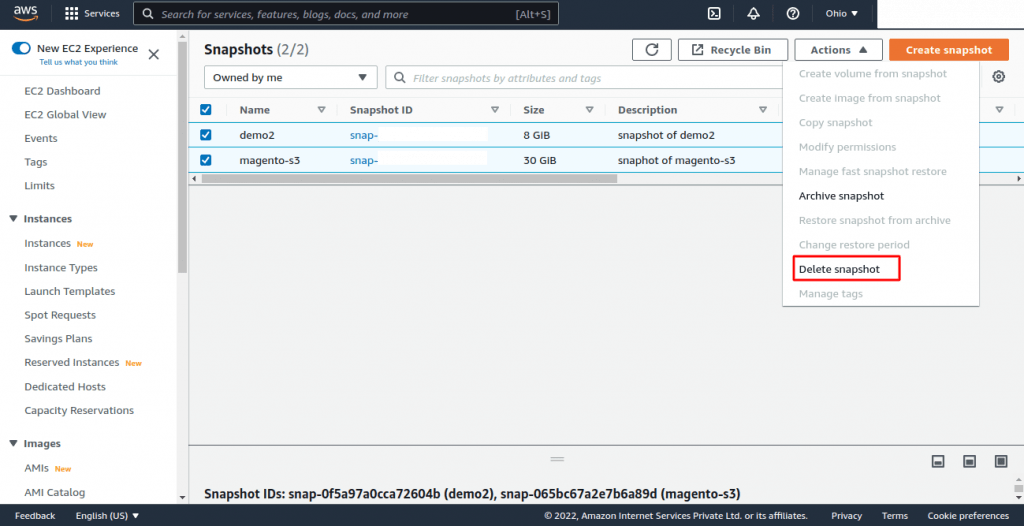Viewport: 1024px width, 526px height.
Task: Open Instance Types in the sidebar
Action: tap(61, 267)
